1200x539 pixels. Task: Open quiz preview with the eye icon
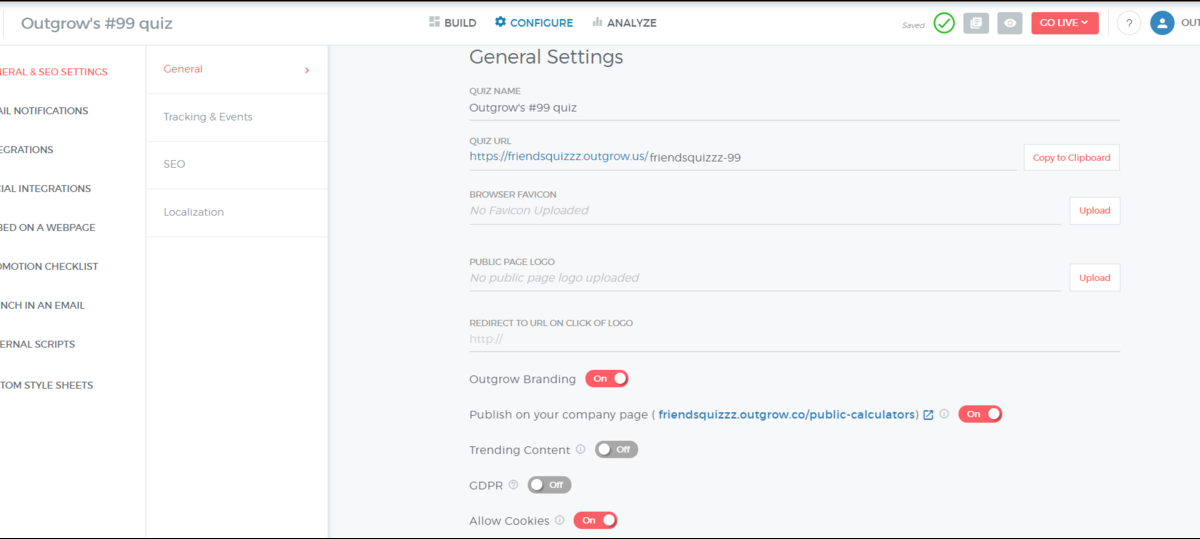click(x=1010, y=23)
